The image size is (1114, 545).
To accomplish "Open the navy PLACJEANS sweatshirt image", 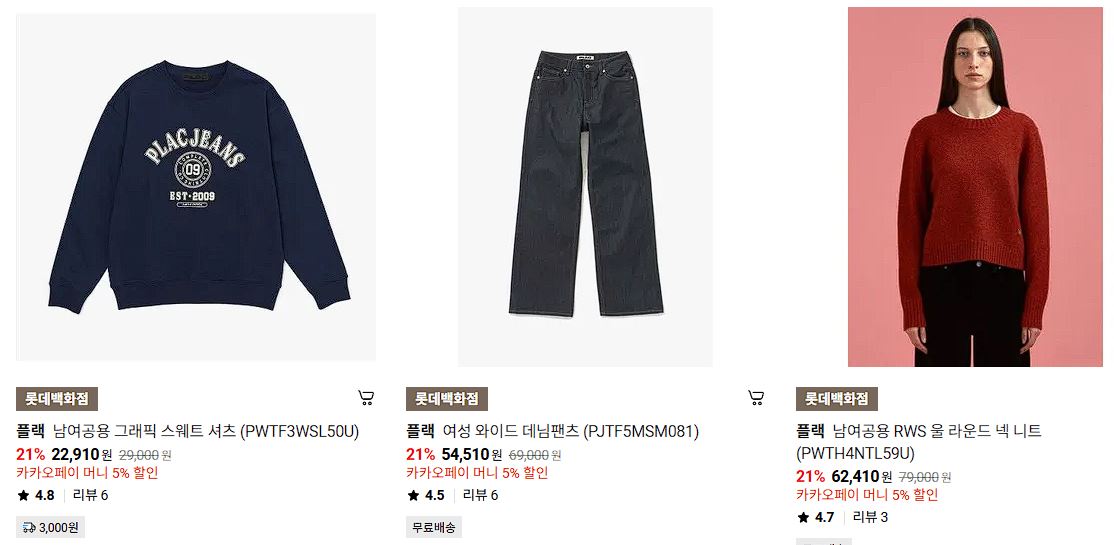I will point(196,188).
